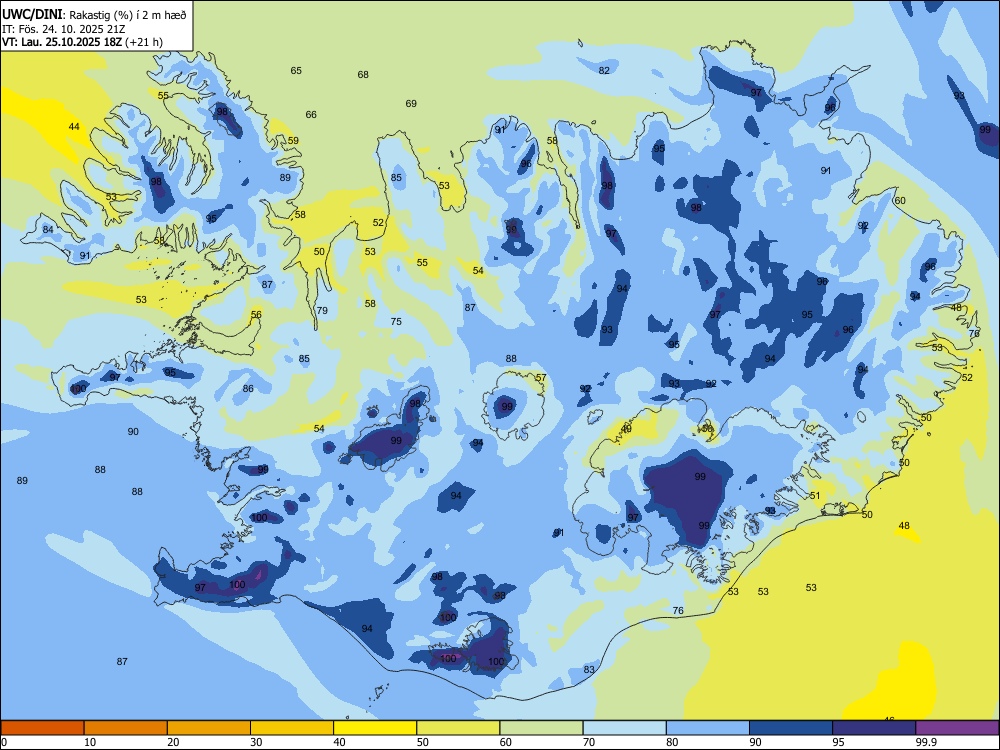Click the light blue 70–80 legend swatch

[624, 728]
